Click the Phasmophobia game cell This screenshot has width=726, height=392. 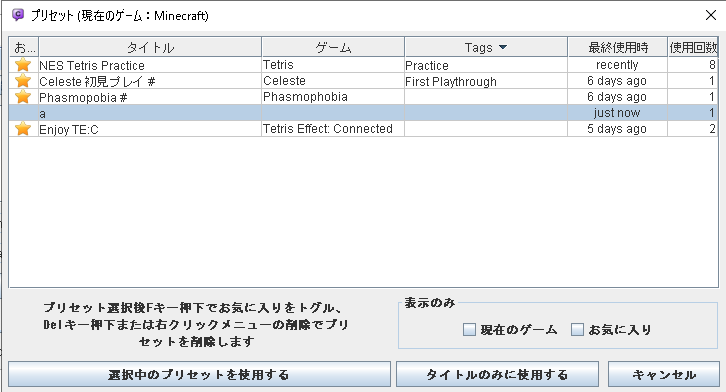[333, 97]
